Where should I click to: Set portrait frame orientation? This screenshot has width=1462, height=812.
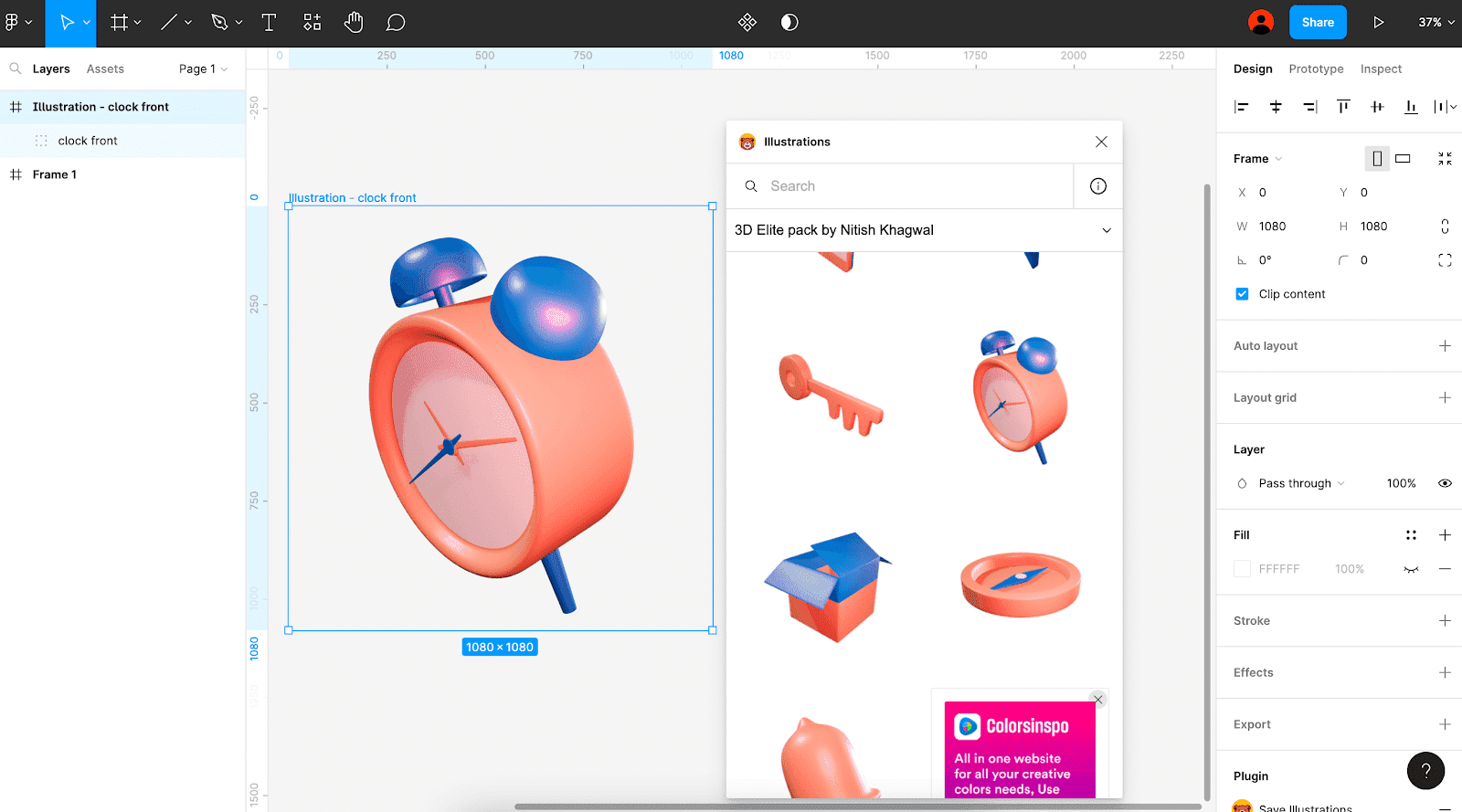click(1376, 159)
